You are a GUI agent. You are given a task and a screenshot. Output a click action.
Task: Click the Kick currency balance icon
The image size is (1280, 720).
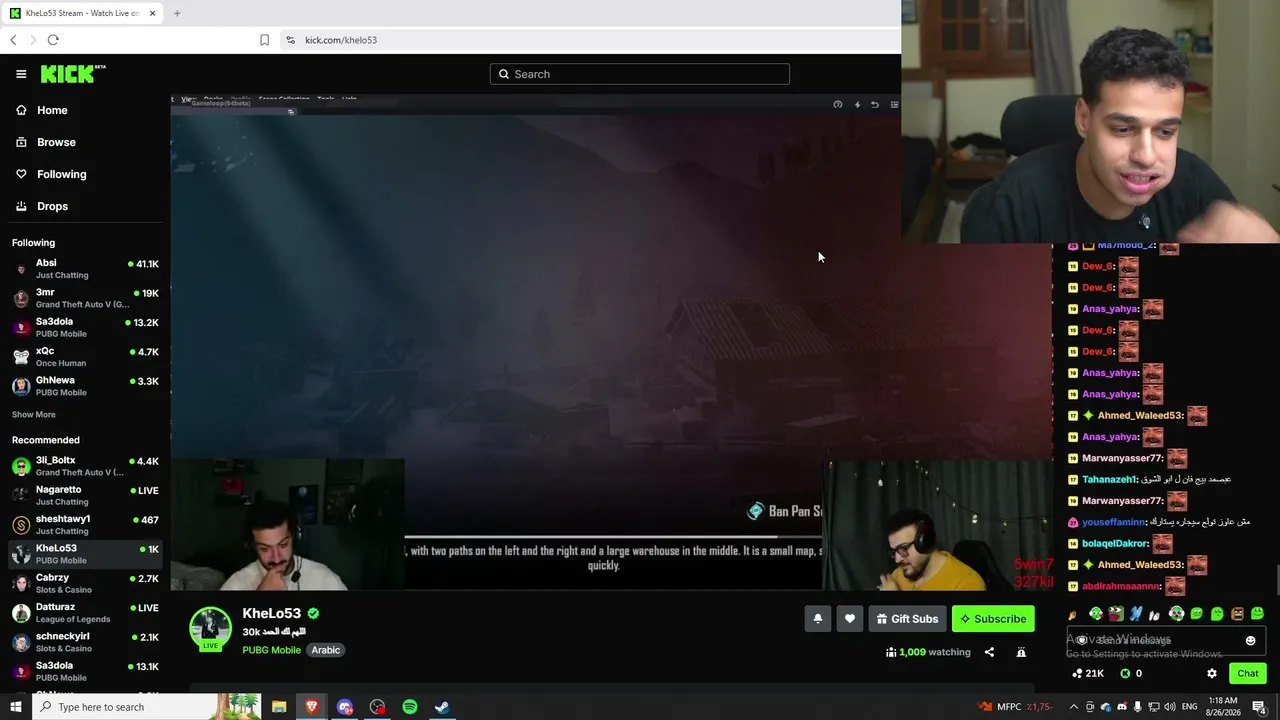point(1125,674)
